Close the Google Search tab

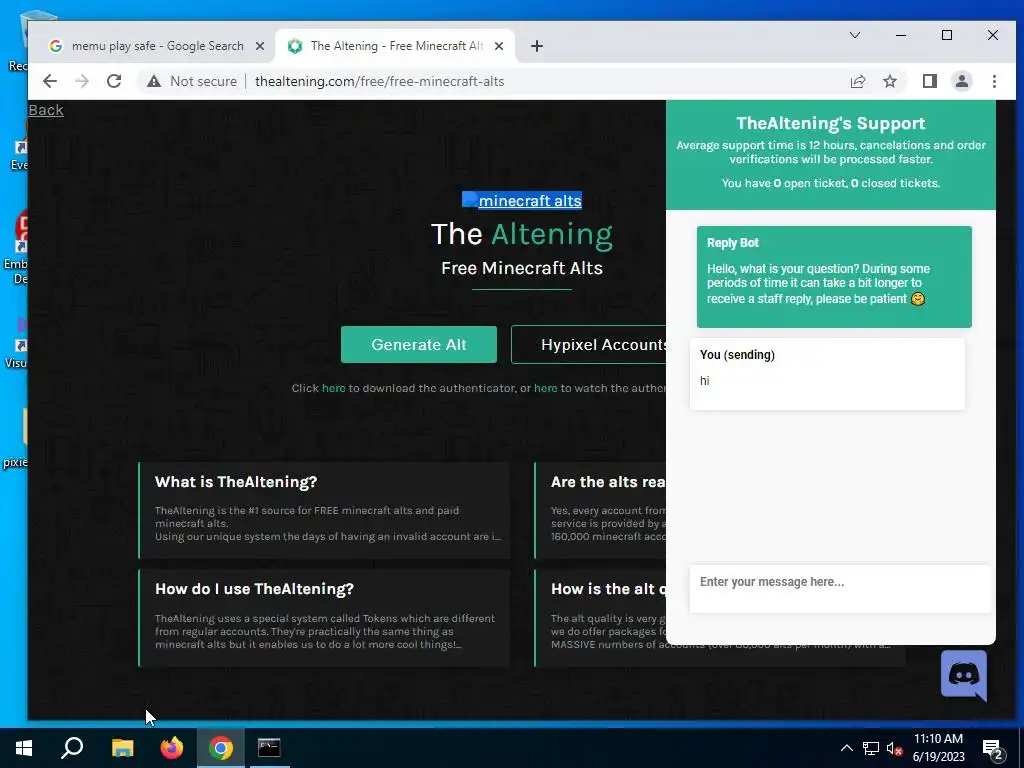(260, 46)
